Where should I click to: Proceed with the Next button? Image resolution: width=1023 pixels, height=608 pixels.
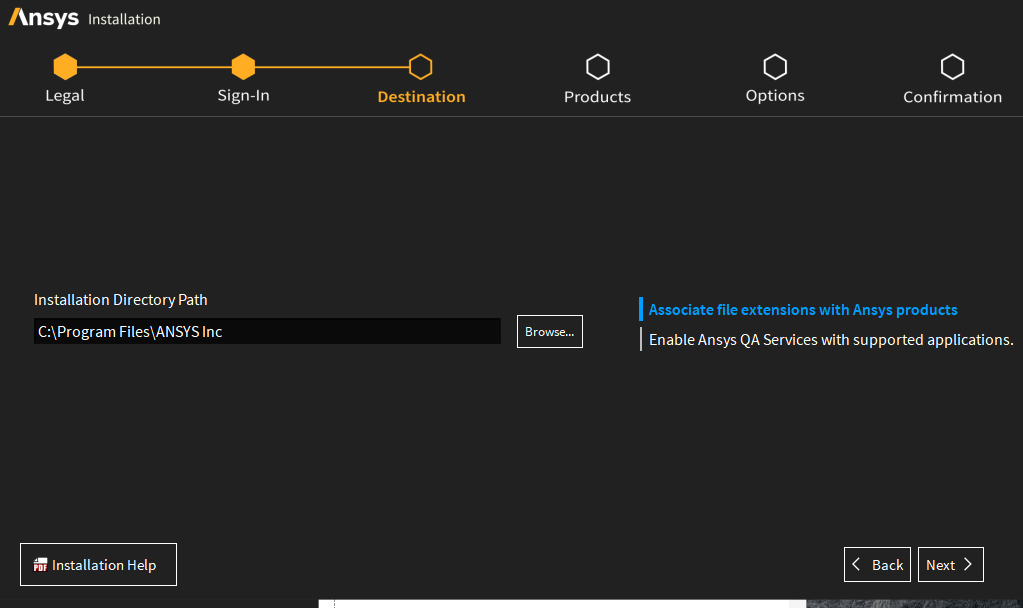950,565
